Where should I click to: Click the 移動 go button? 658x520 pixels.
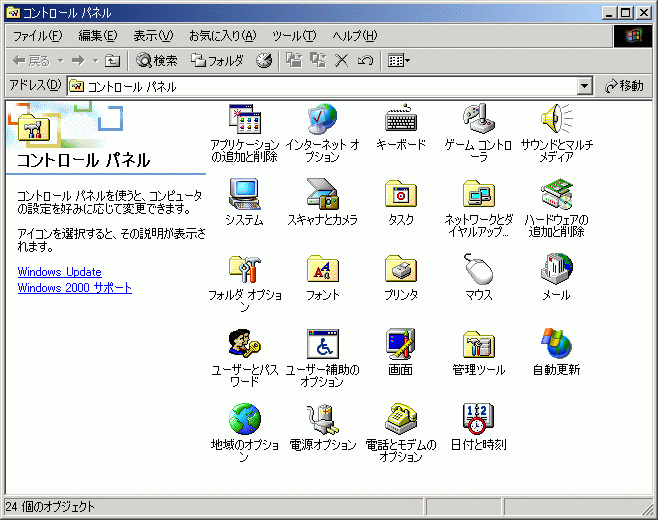tap(625, 86)
